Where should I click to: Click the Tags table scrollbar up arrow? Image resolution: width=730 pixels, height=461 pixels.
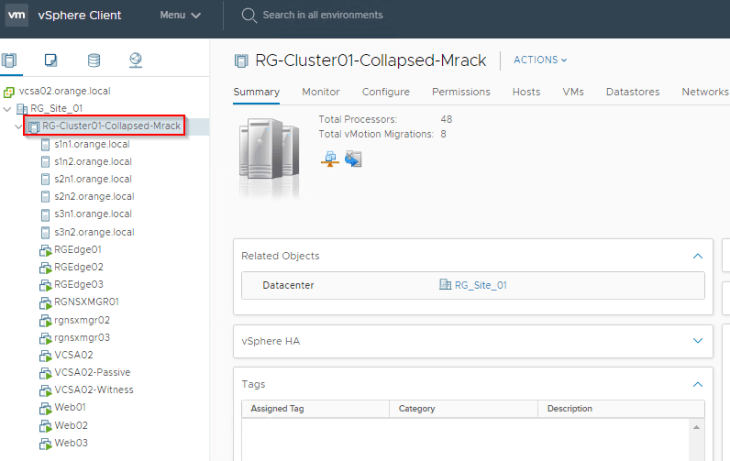[696, 427]
